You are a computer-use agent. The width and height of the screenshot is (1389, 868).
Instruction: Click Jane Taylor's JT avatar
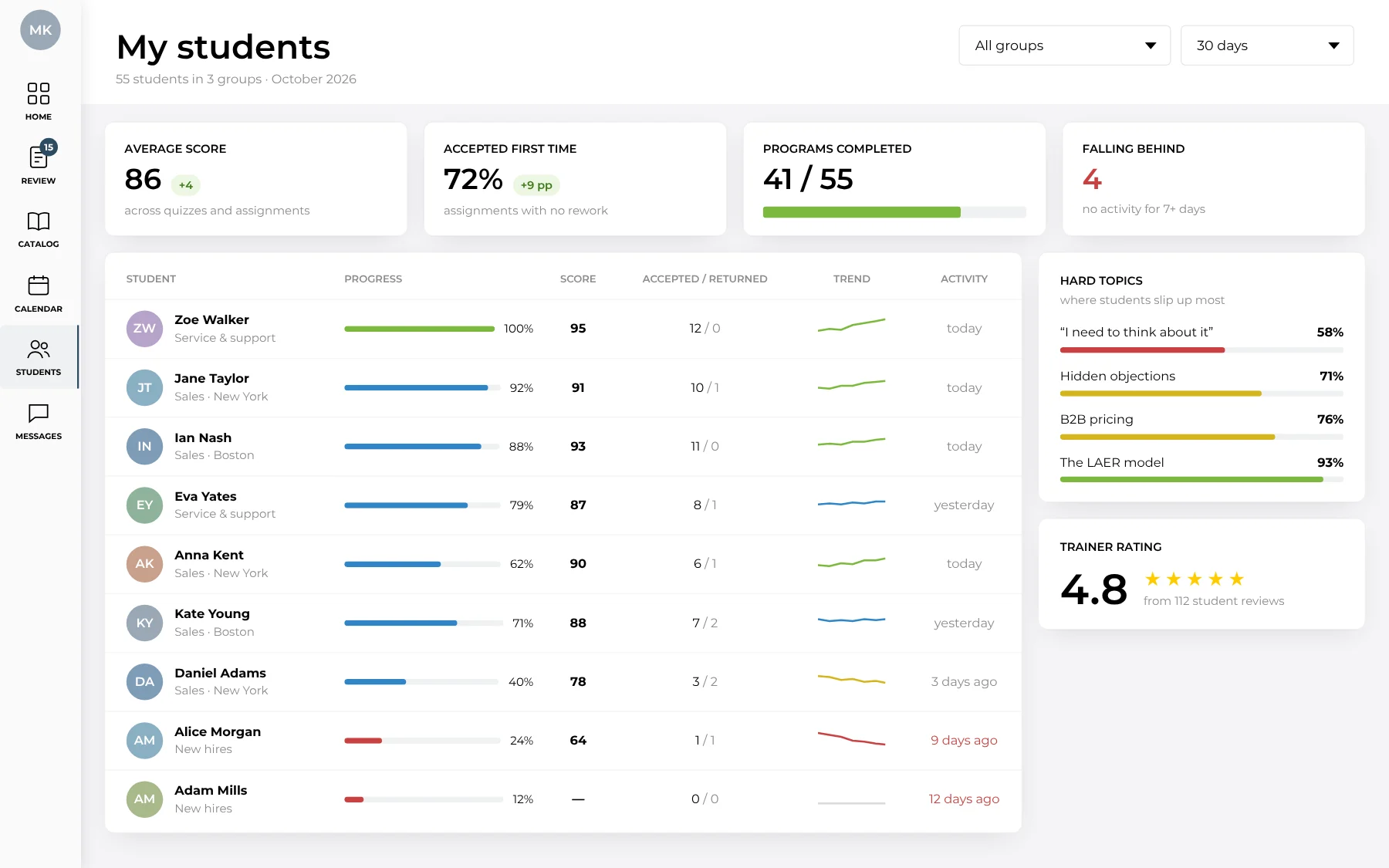pos(144,387)
